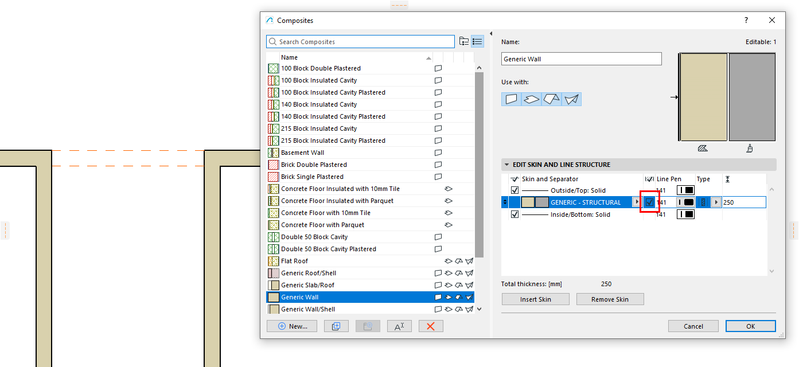799x367 pixels.
Task: Switch to list view of composites
Action: [x=477, y=41]
